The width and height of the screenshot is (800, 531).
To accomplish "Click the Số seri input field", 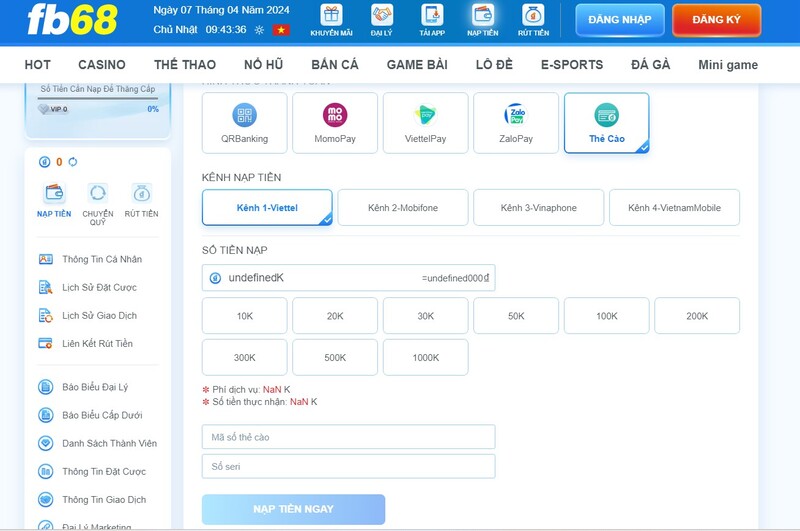I will (x=348, y=466).
